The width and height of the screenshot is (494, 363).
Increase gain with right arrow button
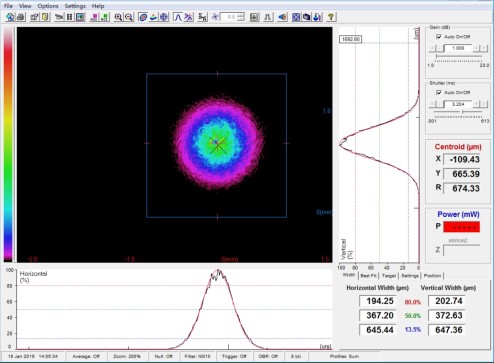tap(484, 48)
